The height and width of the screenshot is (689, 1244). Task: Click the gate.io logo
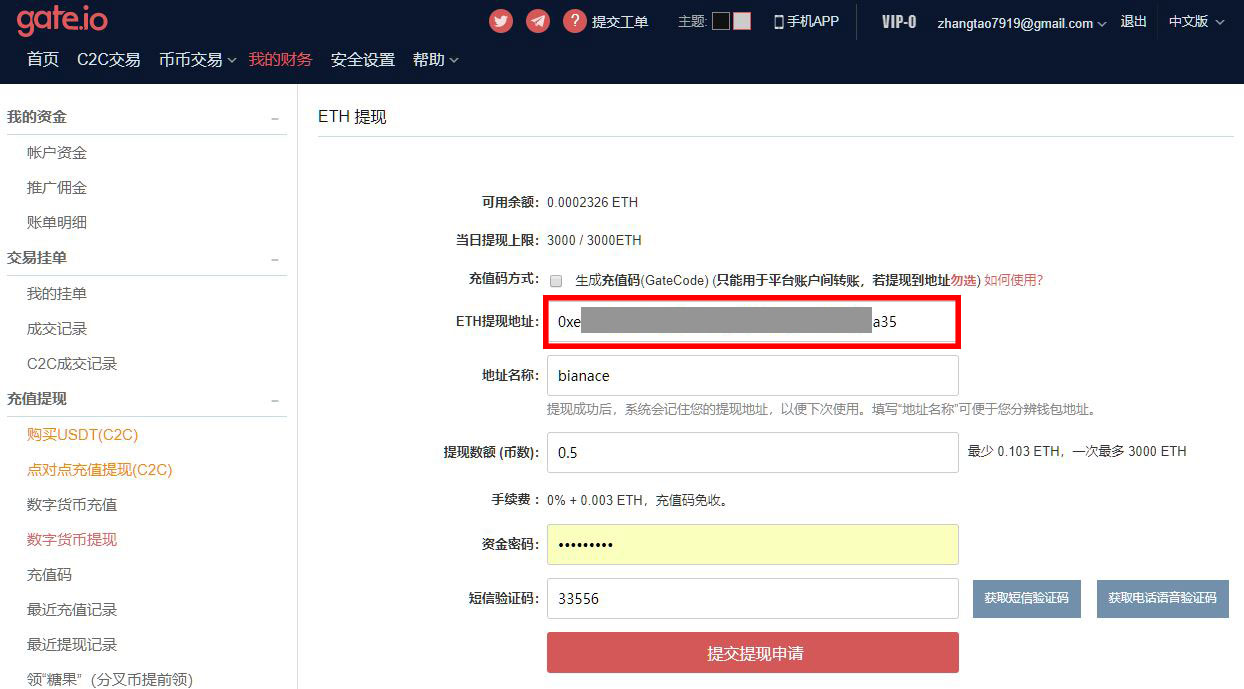[62, 20]
